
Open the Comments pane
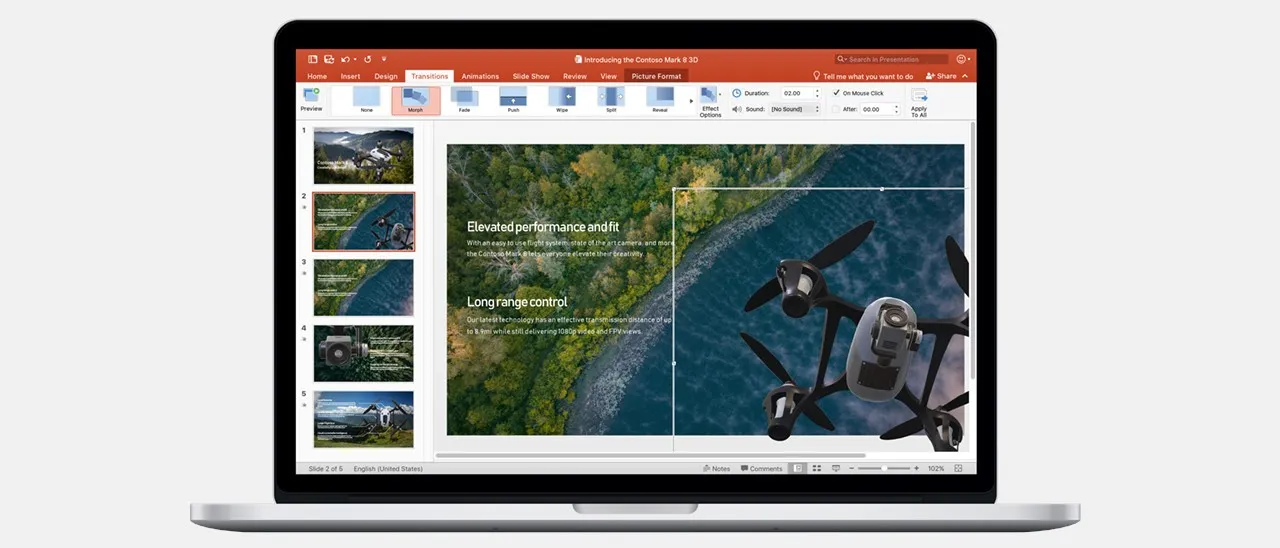tap(762, 468)
